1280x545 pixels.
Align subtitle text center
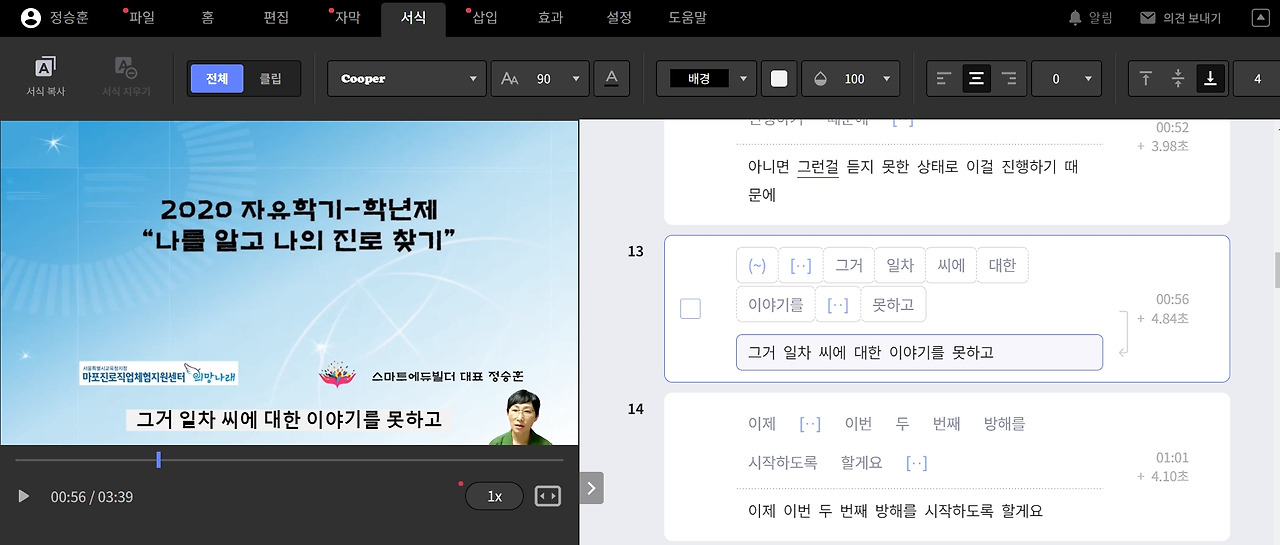point(977,79)
